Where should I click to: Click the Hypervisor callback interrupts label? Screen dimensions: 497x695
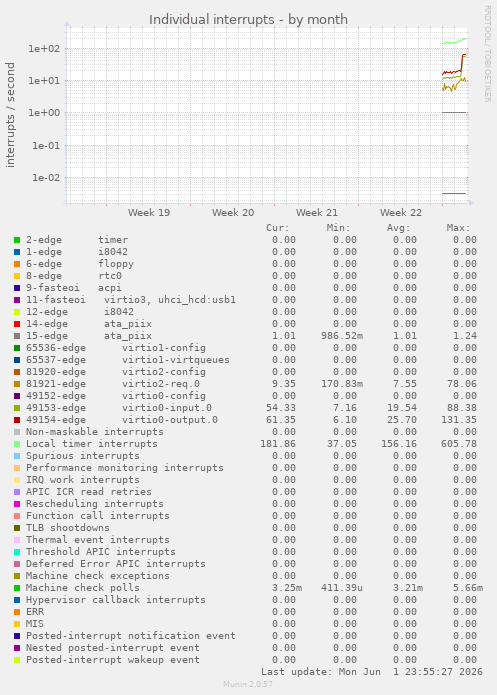(x=116, y=600)
